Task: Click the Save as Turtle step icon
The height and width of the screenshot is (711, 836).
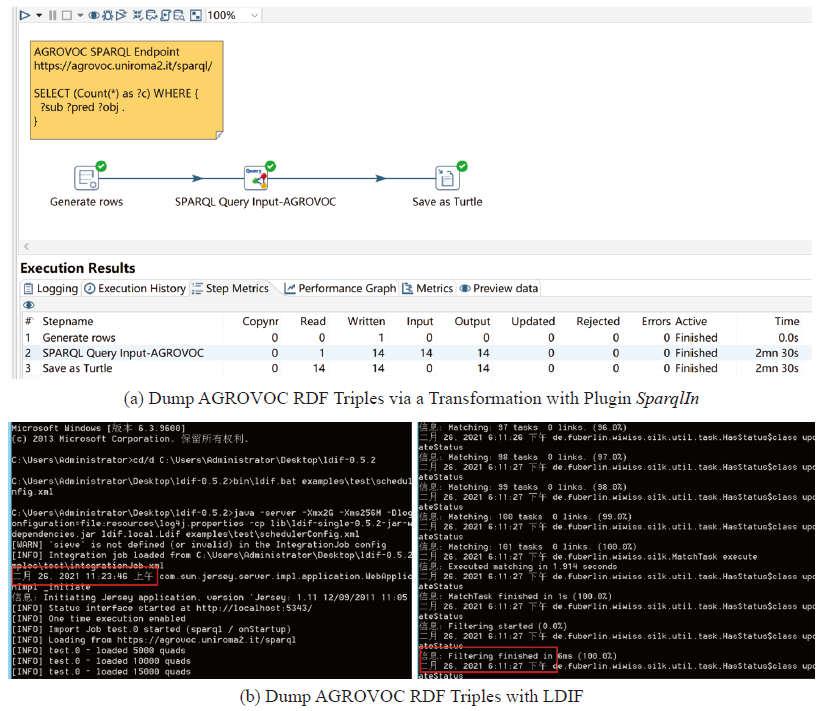Action: pos(447,178)
